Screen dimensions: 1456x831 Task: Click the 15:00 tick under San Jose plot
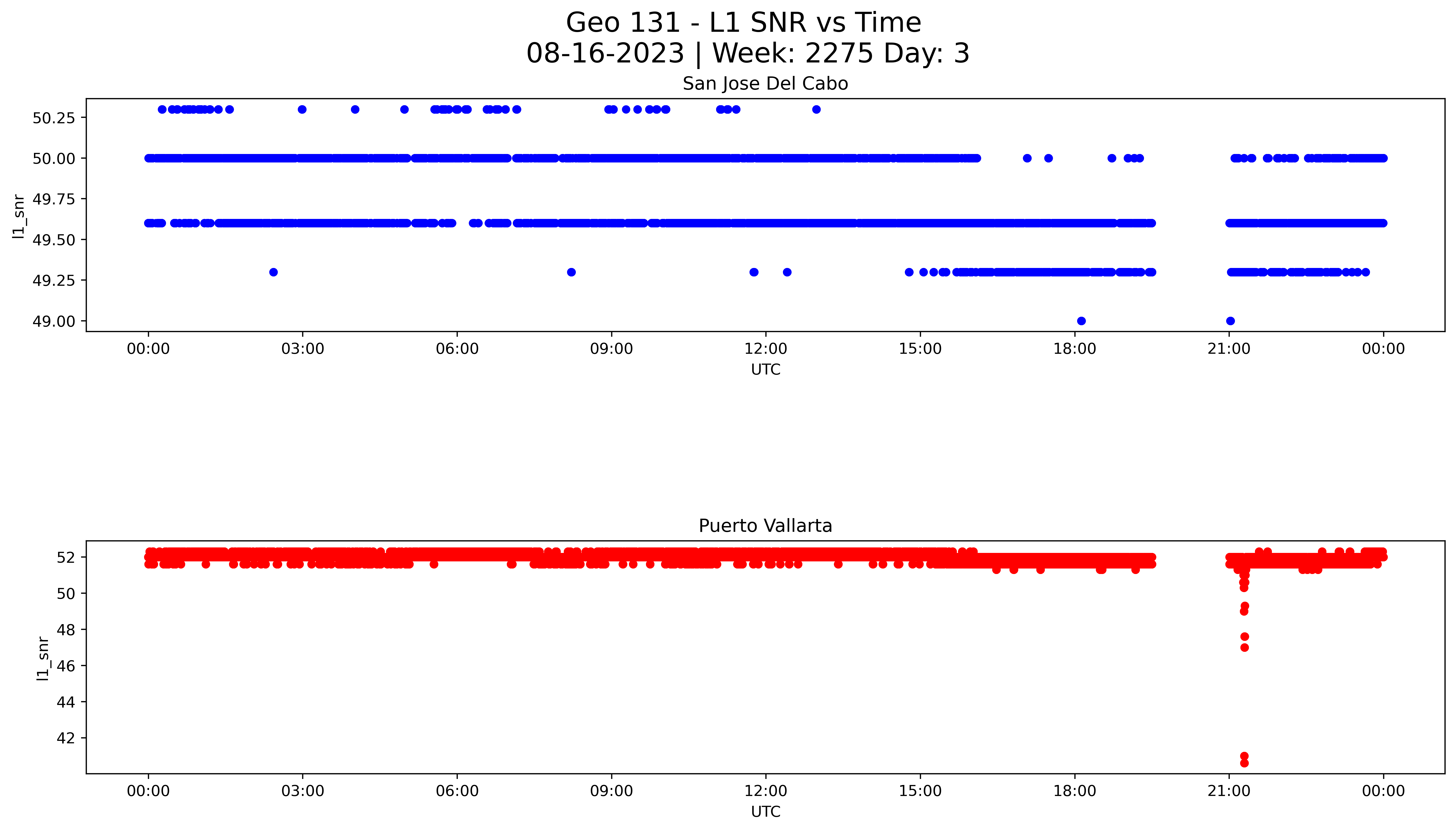click(920, 349)
